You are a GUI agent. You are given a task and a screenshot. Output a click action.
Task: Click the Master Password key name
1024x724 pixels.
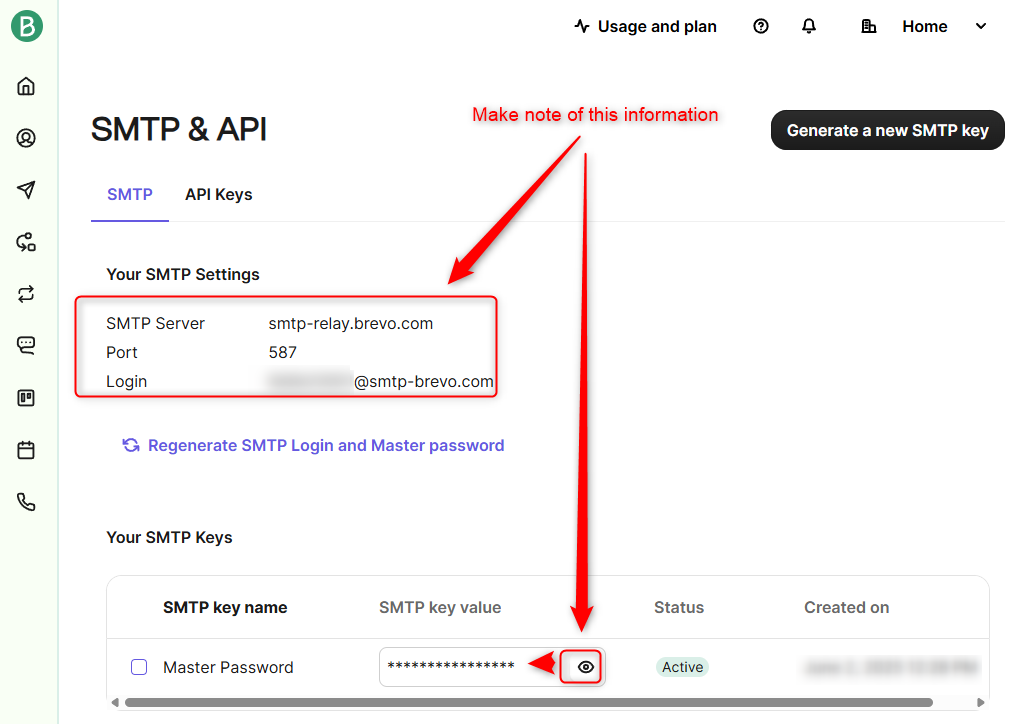pos(229,667)
